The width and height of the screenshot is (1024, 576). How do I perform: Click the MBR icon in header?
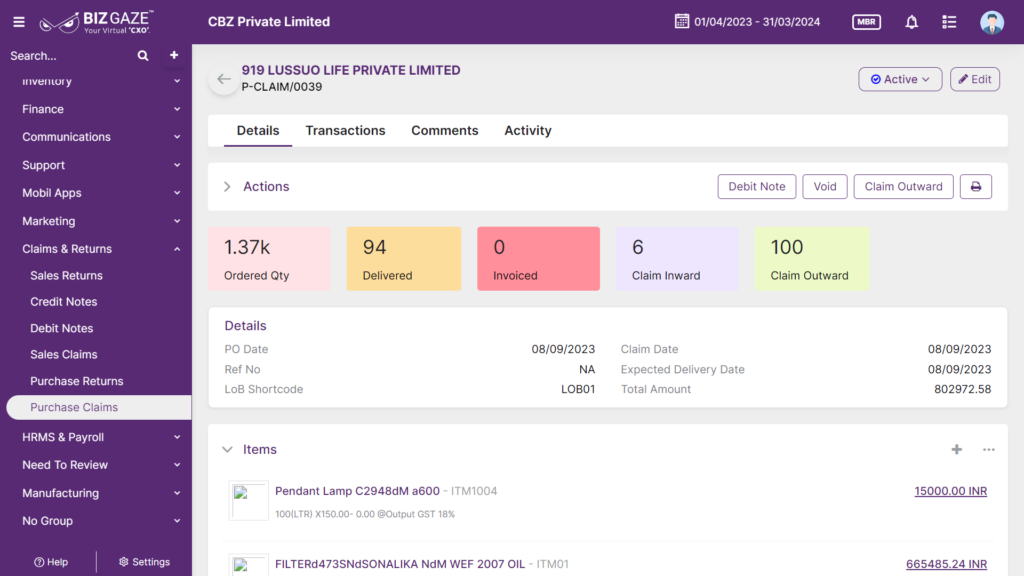(867, 22)
